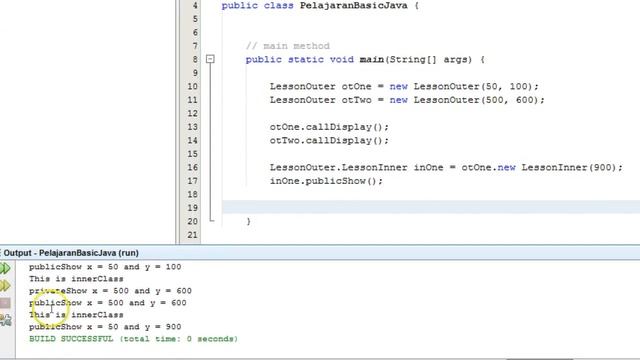Click the 'otOne.callDisplay();' statement
Image resolution: width=640 pixels, height=360 pixels.
point(329,127)
